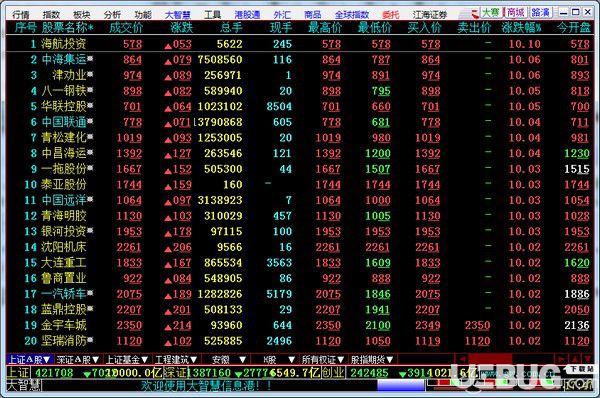Image resolution: width=600 pixels, height=398 pixels.
Task: Open the 商城 store button
Action: [515, 13]
